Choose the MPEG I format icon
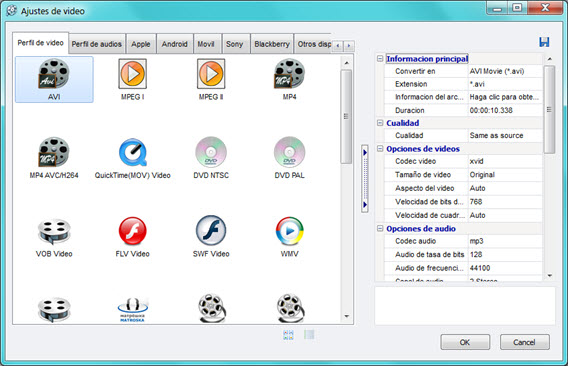Image resolution: width=568 pixels, height=366 pixels. tap(133, 74)
